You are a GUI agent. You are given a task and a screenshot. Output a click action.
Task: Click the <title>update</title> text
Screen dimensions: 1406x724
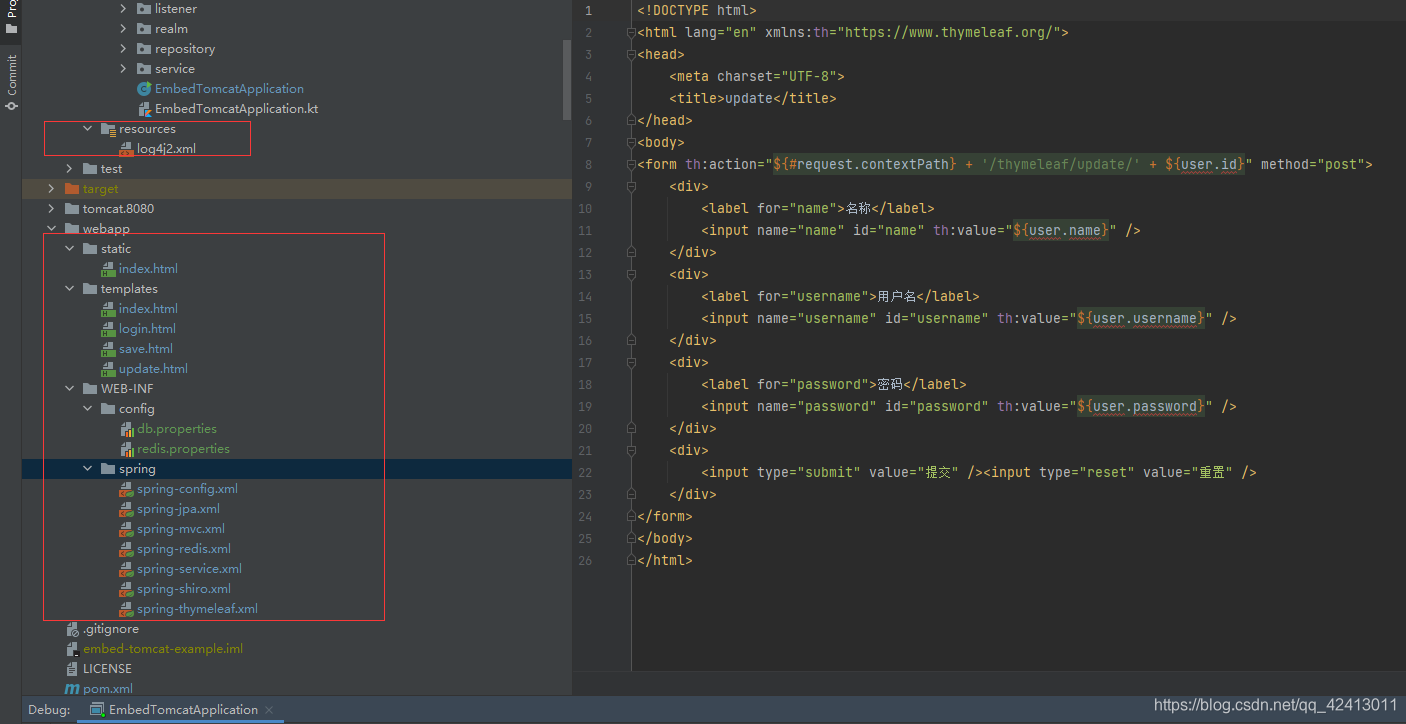[x=753, y=98]
